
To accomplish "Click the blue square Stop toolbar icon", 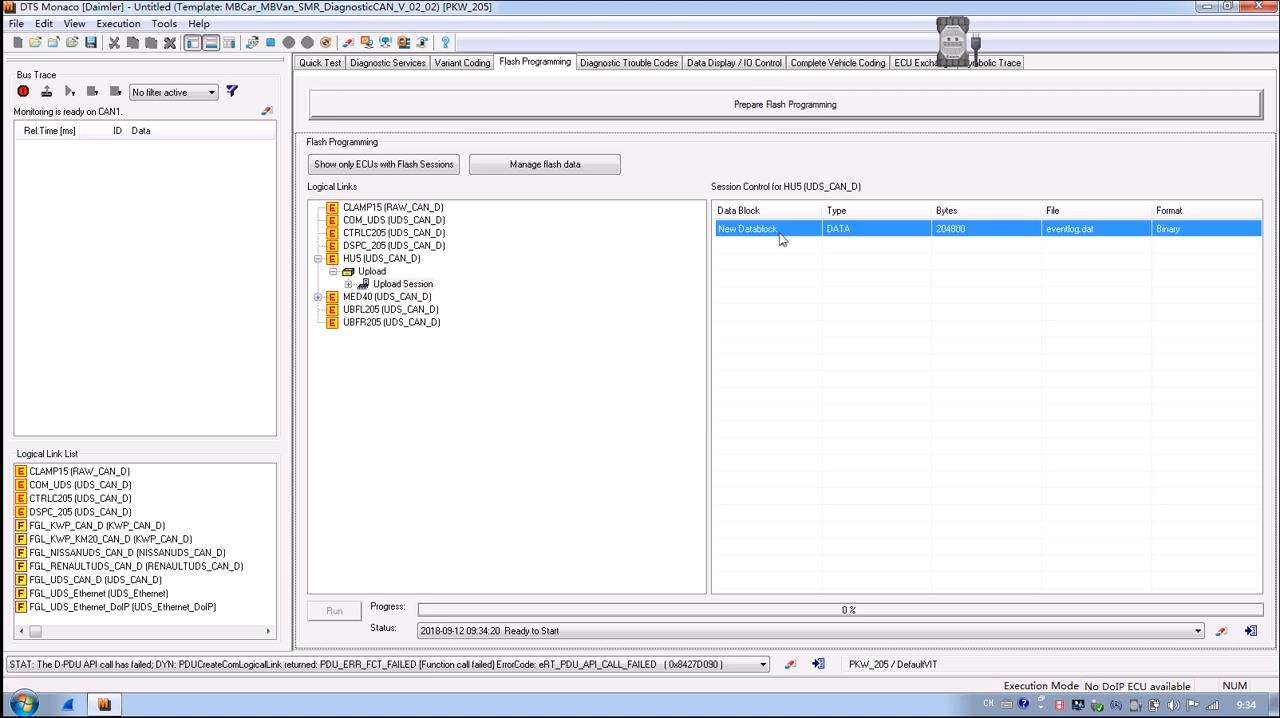I will (270, 43).
